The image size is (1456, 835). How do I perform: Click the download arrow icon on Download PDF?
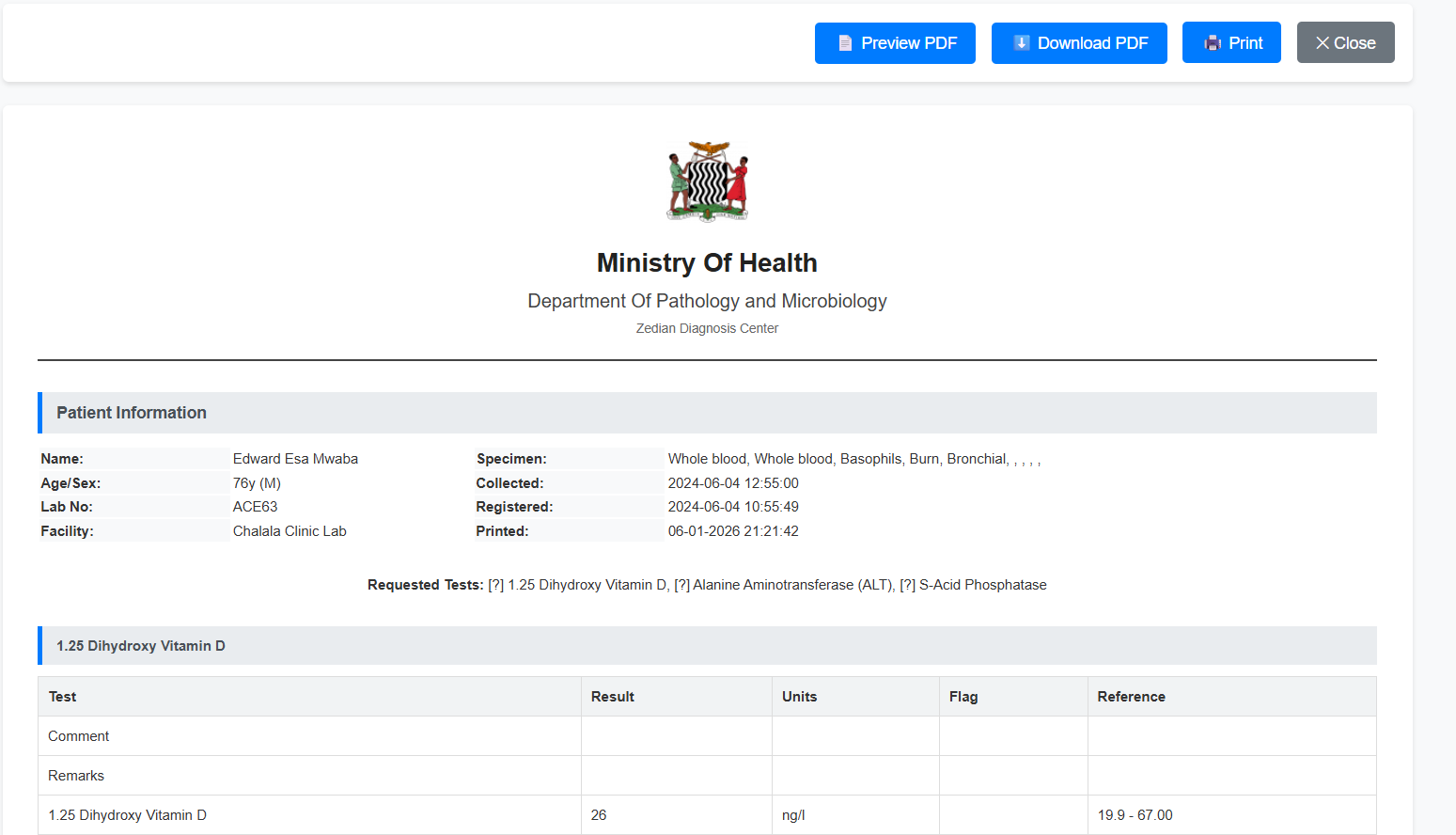click(1021, 42)
